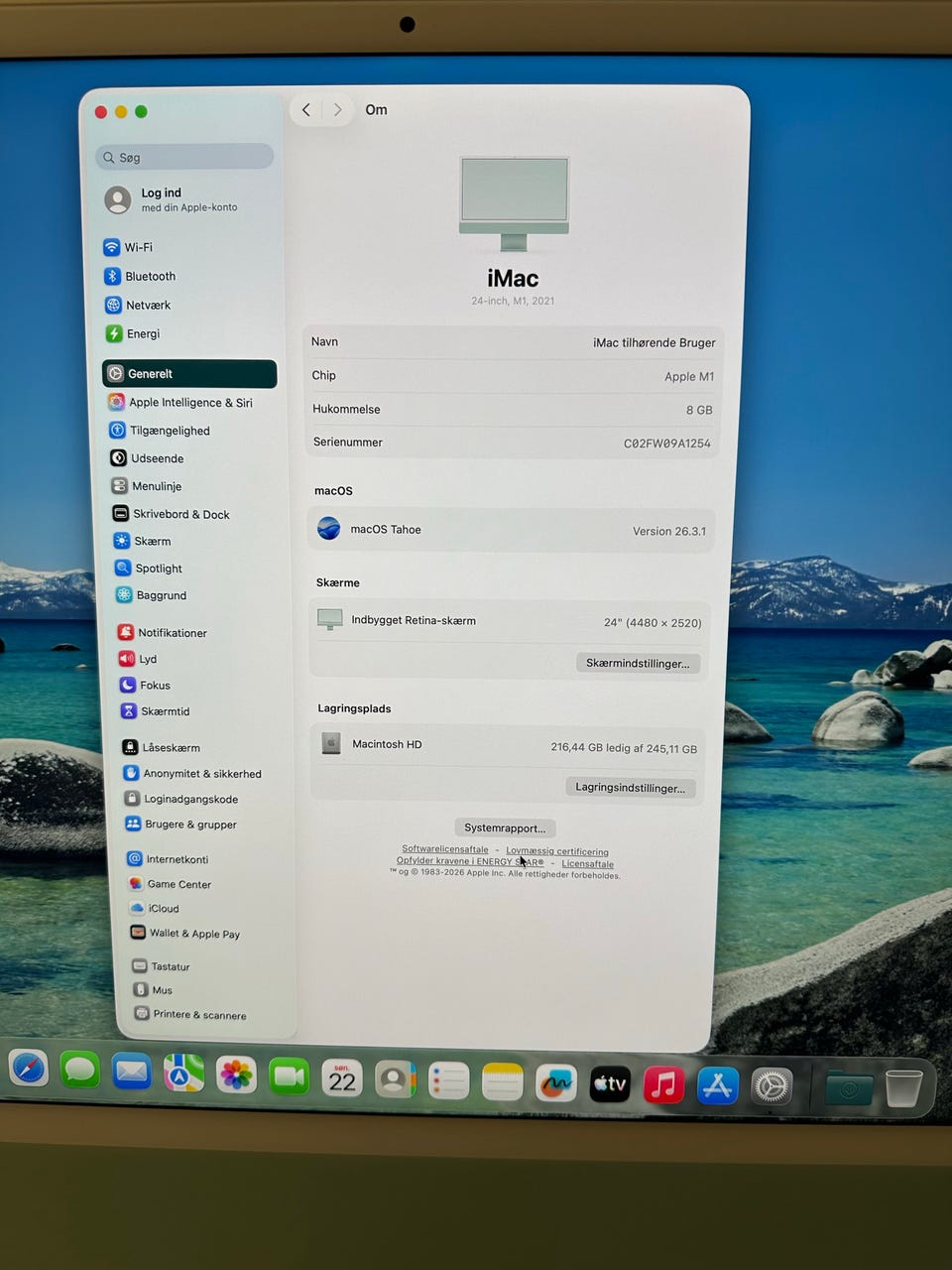This screenshot has width=952, height=1270.
Task: Open Energi settings
Action: tap(133, 333)
